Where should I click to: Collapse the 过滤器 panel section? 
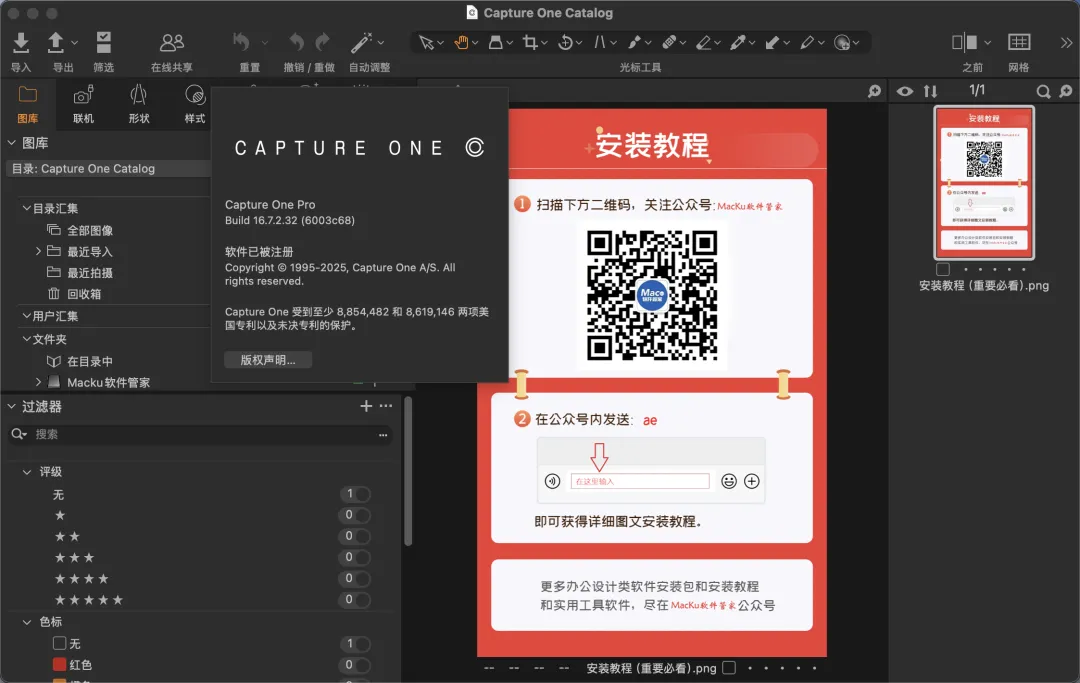11,407
